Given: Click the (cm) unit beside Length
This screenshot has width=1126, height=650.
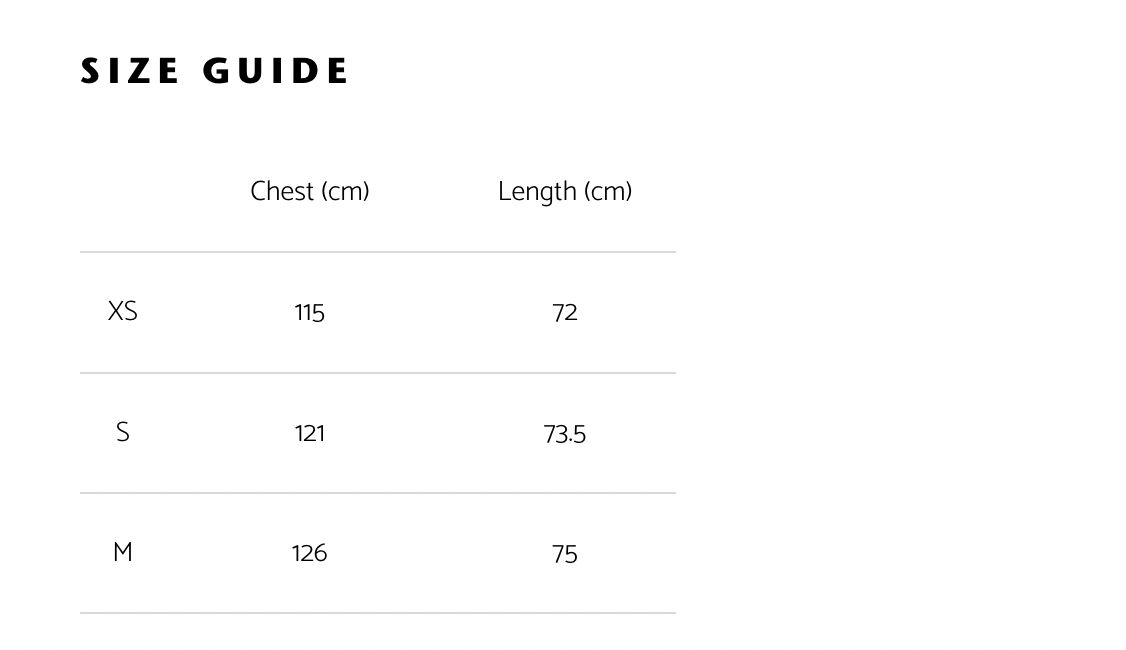Looking at the screenshot, I should click(x=608, y=191).
